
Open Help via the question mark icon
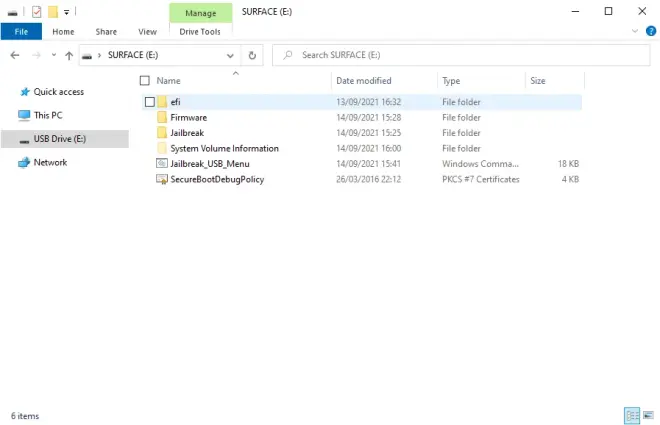tap(651, 31)
